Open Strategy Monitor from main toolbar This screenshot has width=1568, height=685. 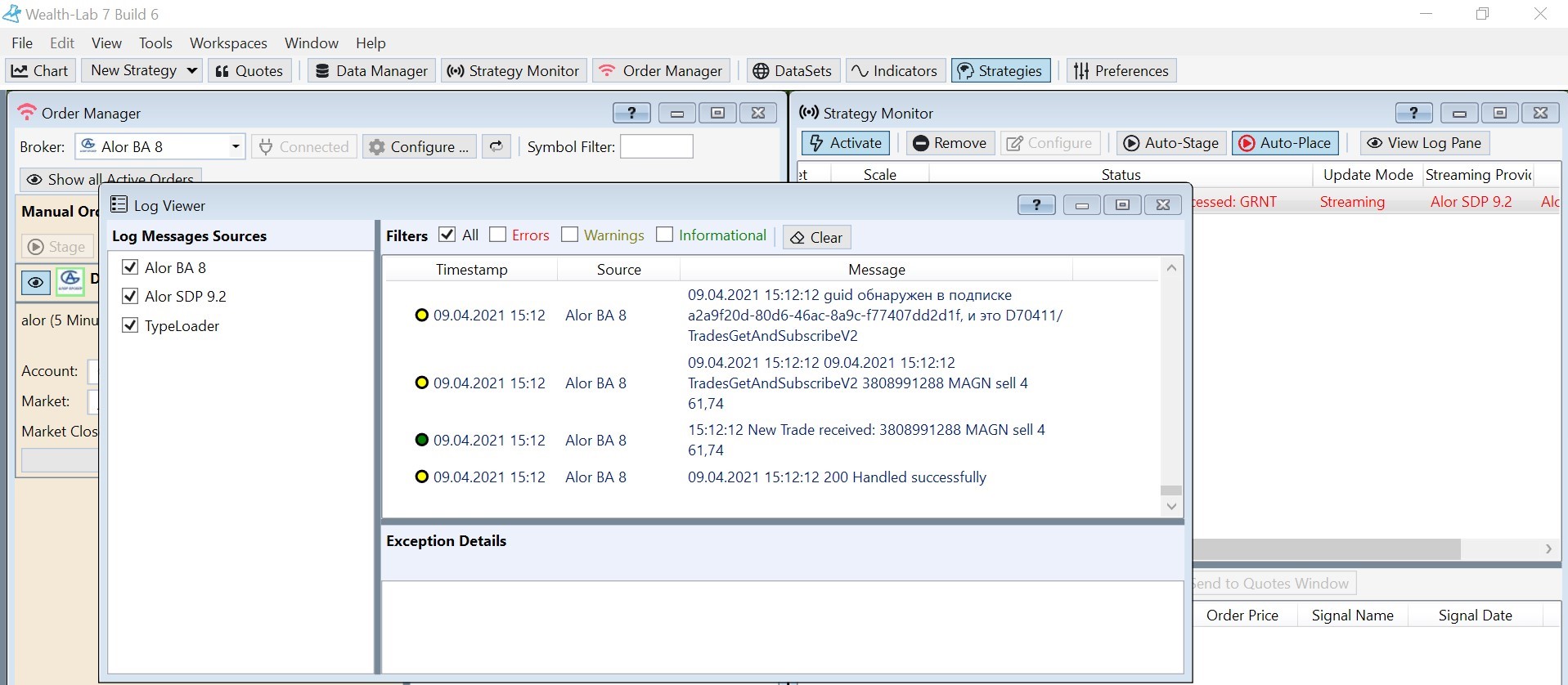[x=514, y=71]
